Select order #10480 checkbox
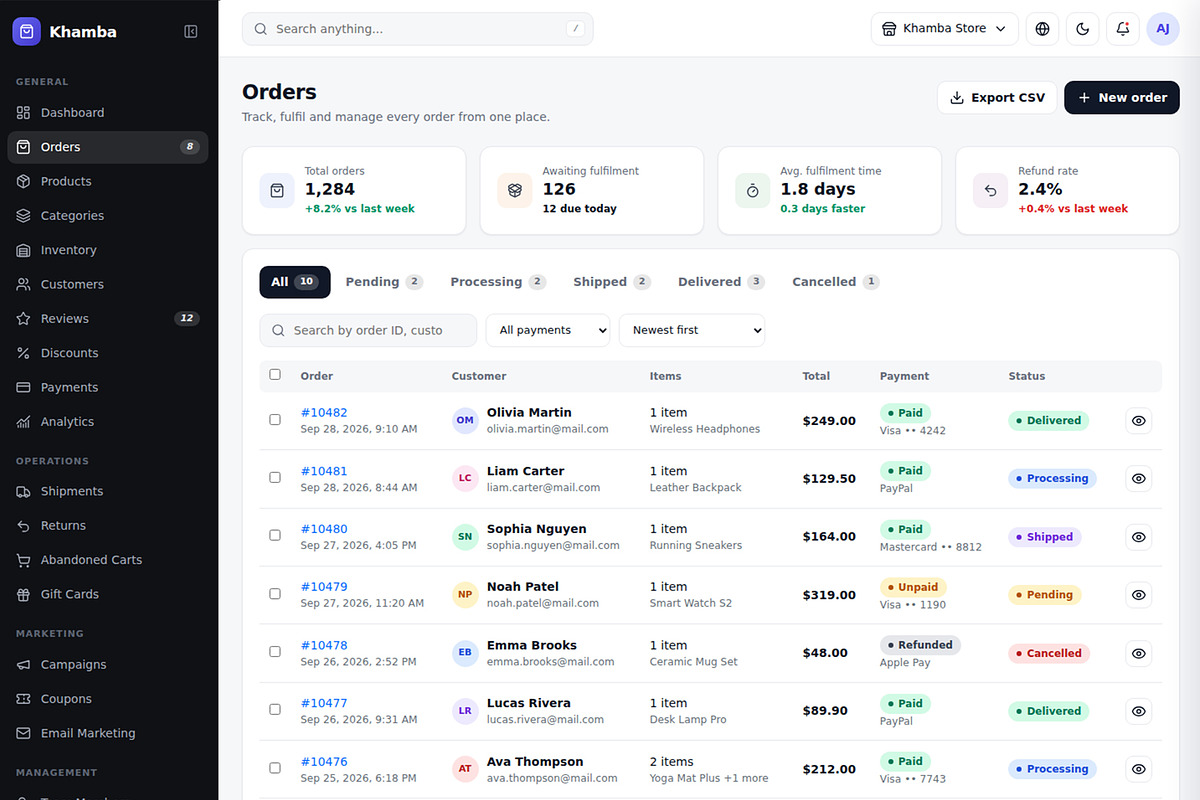The image size is (1200, 800). (x=275, y=536)
